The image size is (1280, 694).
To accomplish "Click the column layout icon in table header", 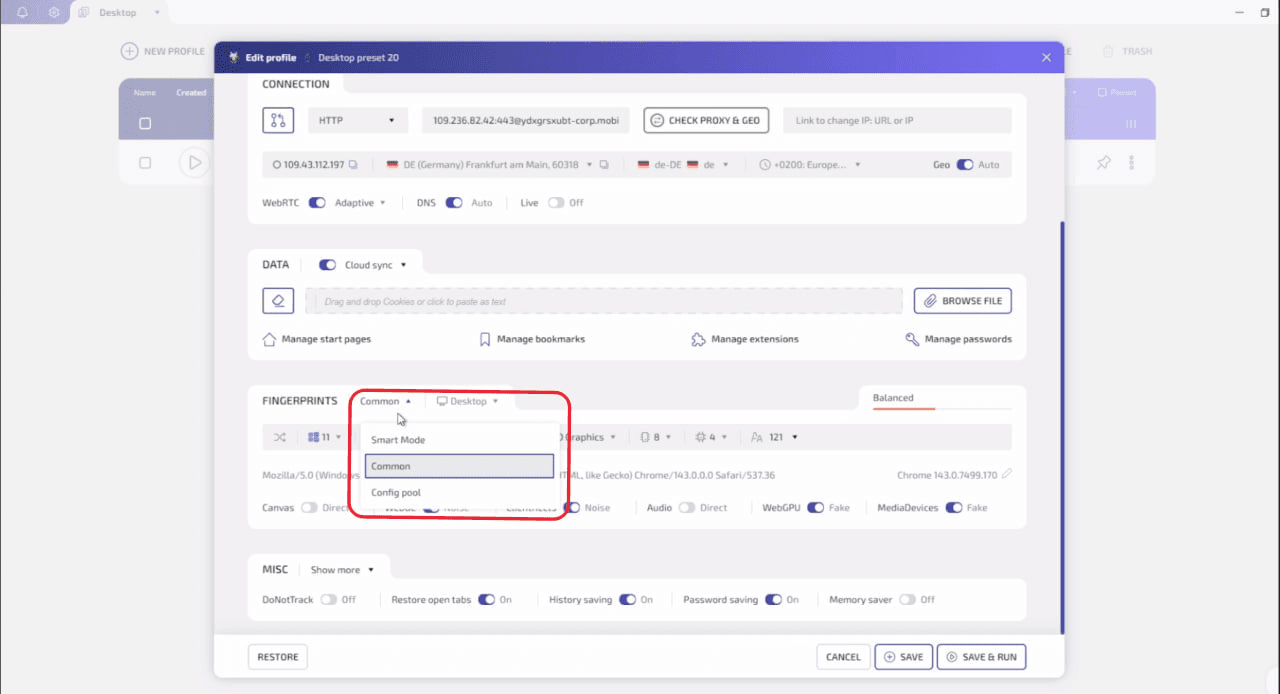I will coord(1132,124).
